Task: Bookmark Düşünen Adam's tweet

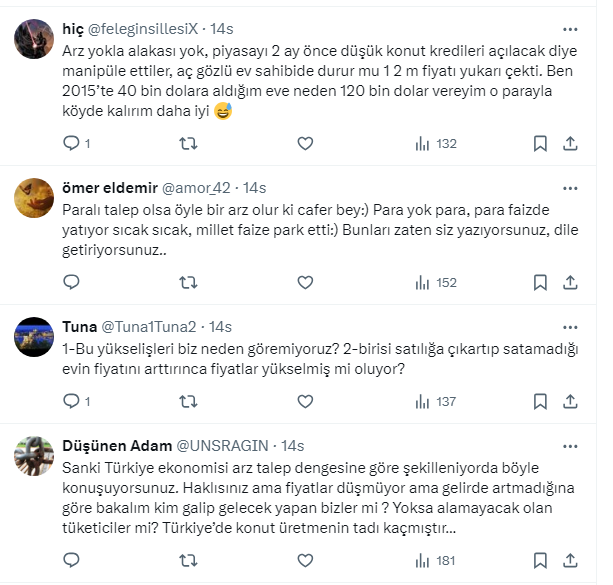Action: (540, 561)
